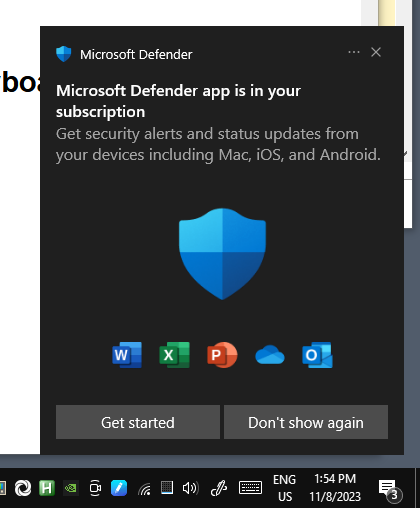420x508 pixels.
Task: Choose Don't show again
Action: click(x=306, y=422)
